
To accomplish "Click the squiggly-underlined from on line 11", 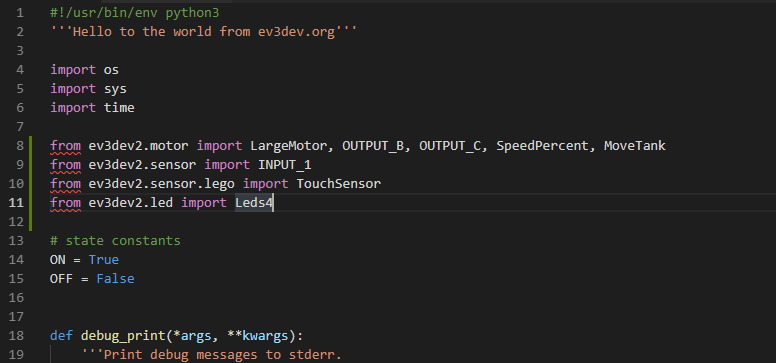I will 65,203.
